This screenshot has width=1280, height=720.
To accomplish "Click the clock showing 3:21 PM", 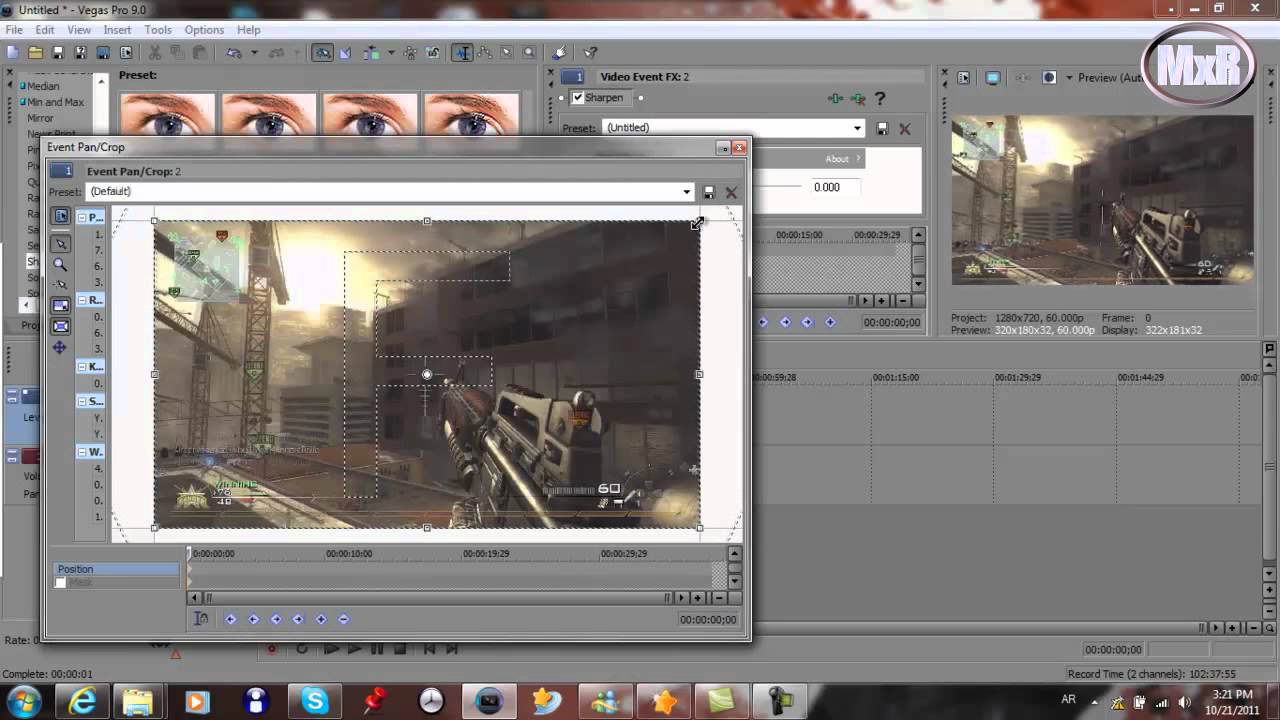I will (x=1231, y=694).
